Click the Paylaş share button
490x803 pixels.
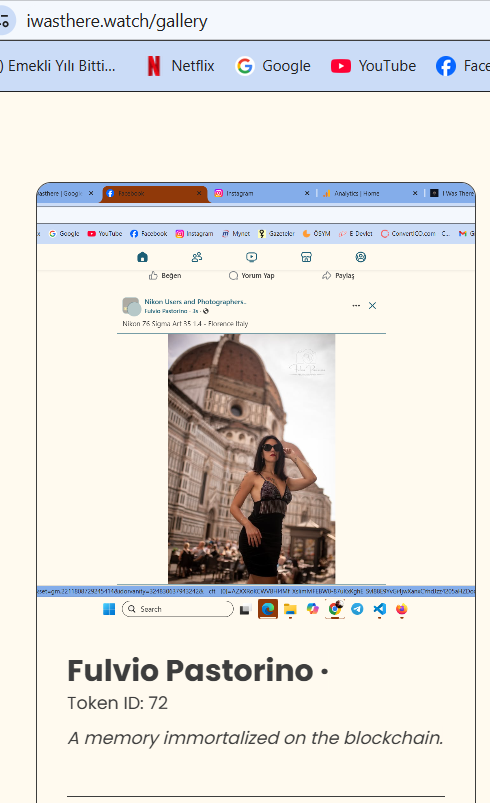(x=338, y=276)
